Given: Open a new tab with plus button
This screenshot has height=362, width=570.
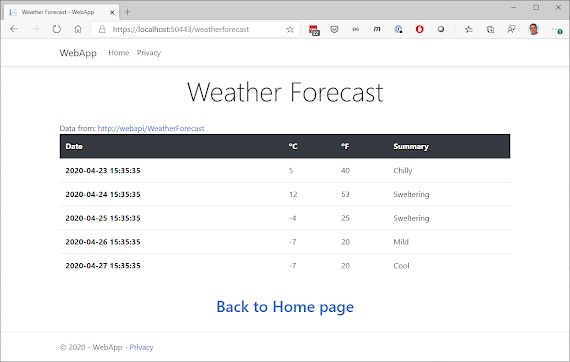Looking at the screenshot, I should [x=128, y=12].
